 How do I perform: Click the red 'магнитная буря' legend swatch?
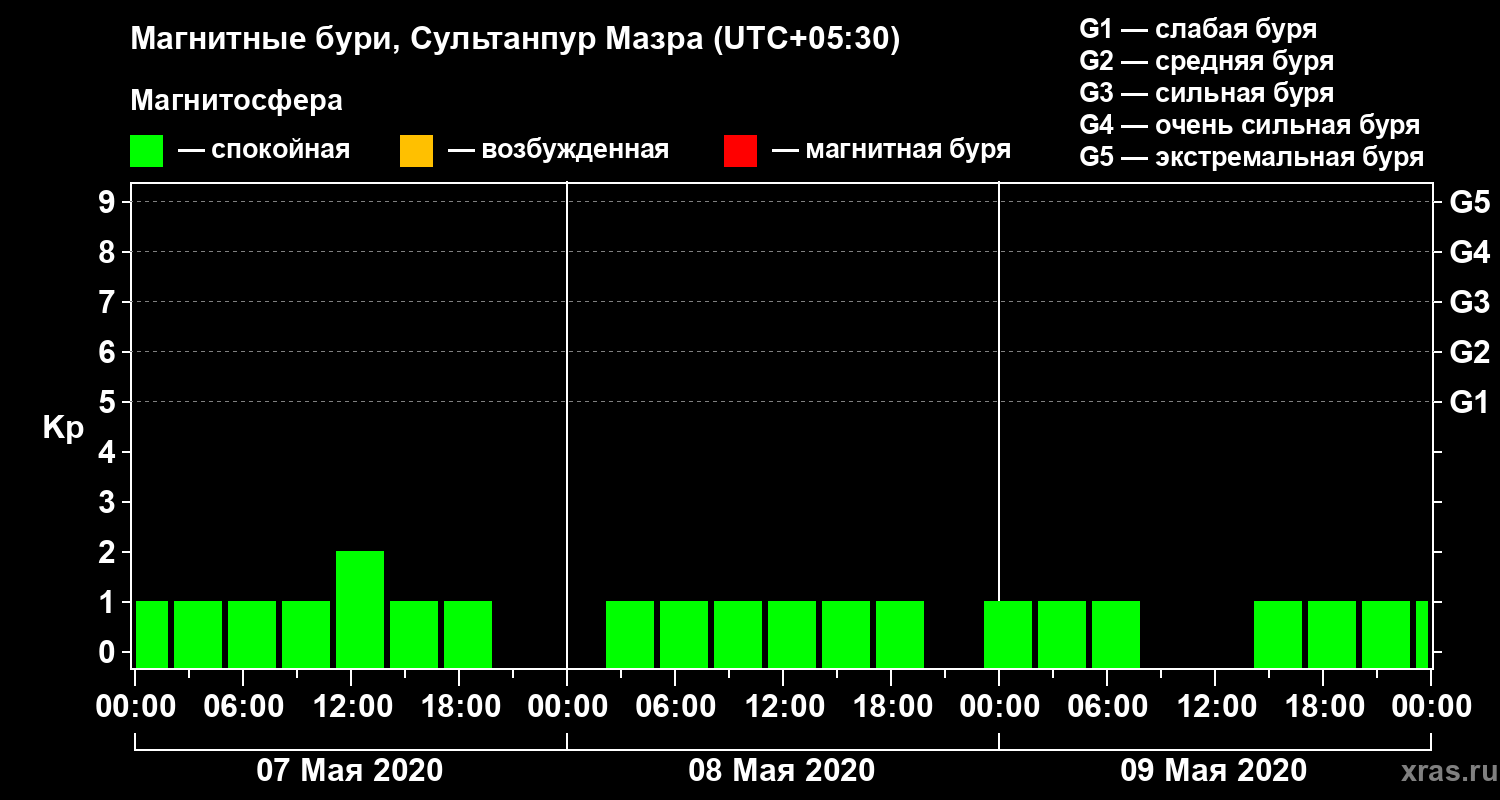tap(740, 151)
